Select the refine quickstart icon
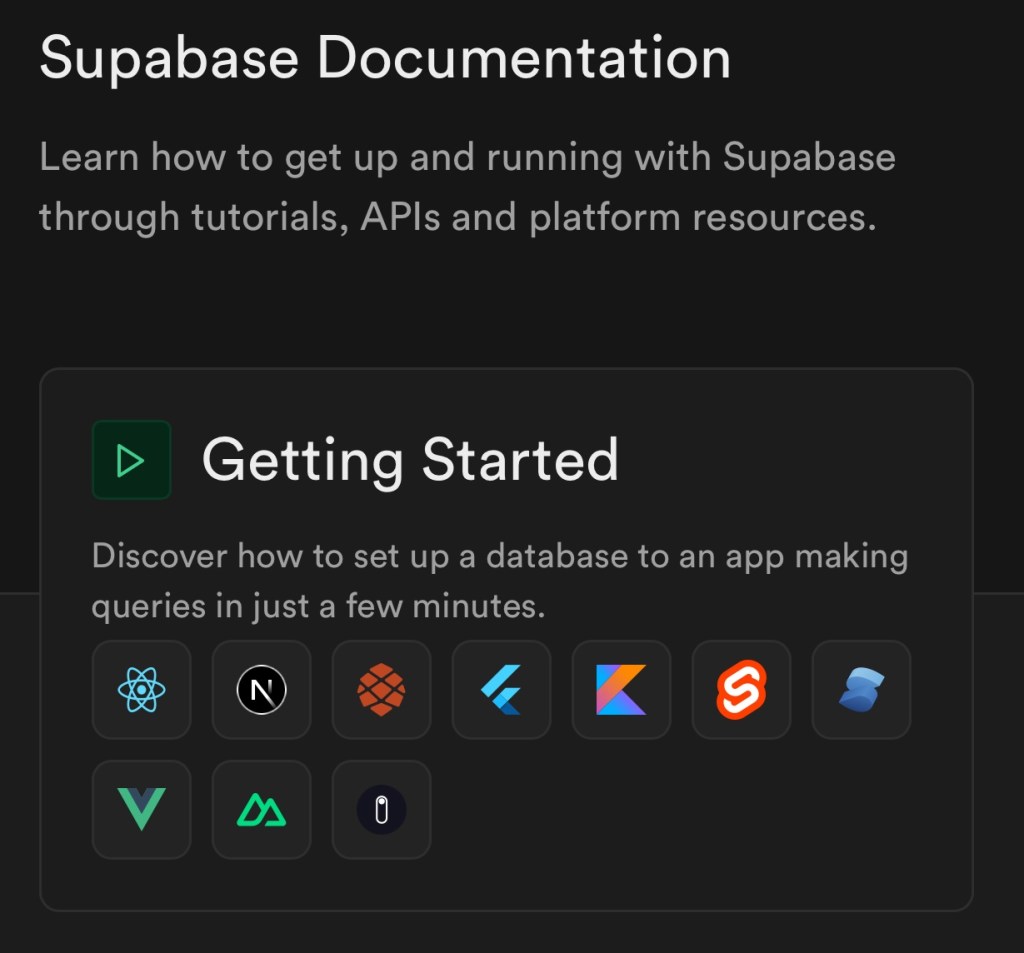 381,810
